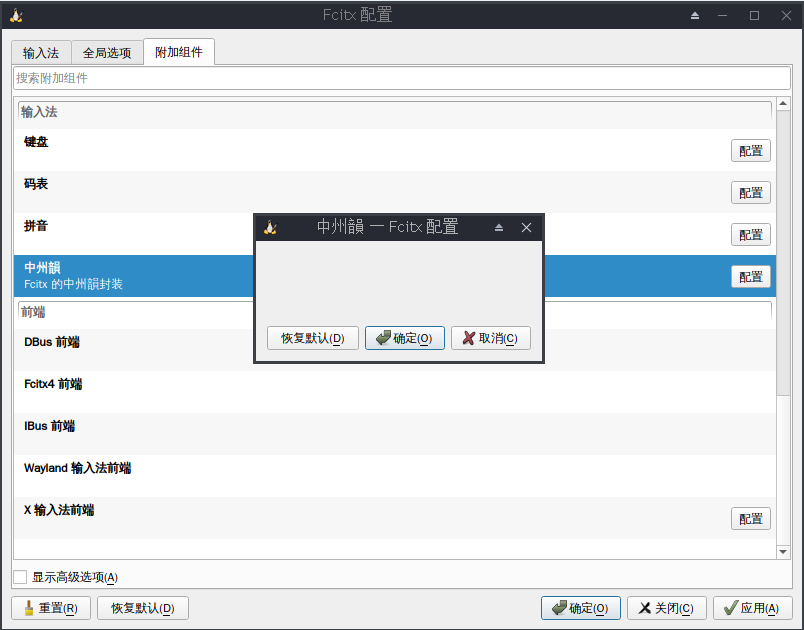This screenshot has height=630, width=804.
Task: Click 恢复默认(D) in the 中州韻 dialog
Action: [313, 338]
